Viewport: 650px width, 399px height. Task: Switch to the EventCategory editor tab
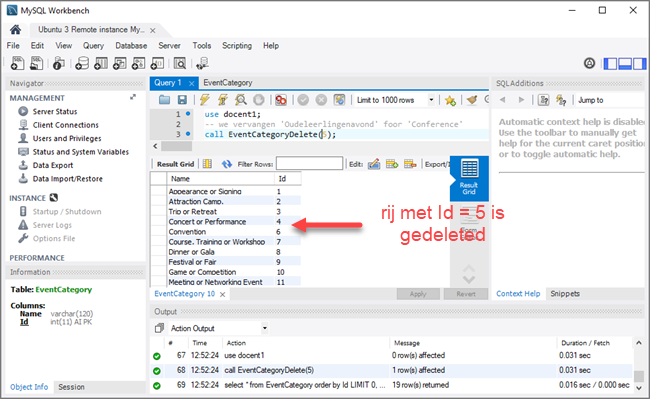(x=228, y=82)
